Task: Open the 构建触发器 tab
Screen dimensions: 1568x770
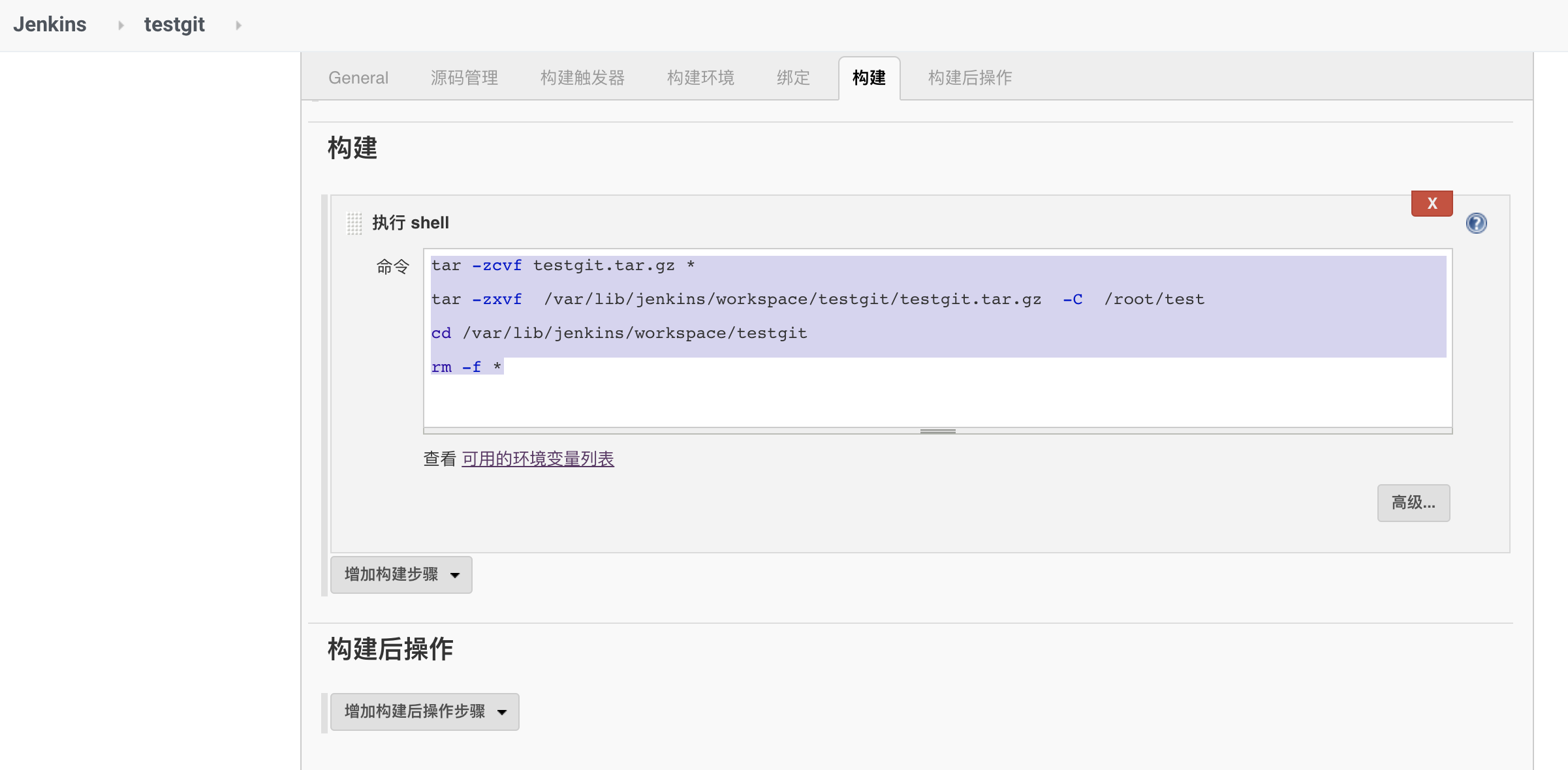Action: coord(582,78)
